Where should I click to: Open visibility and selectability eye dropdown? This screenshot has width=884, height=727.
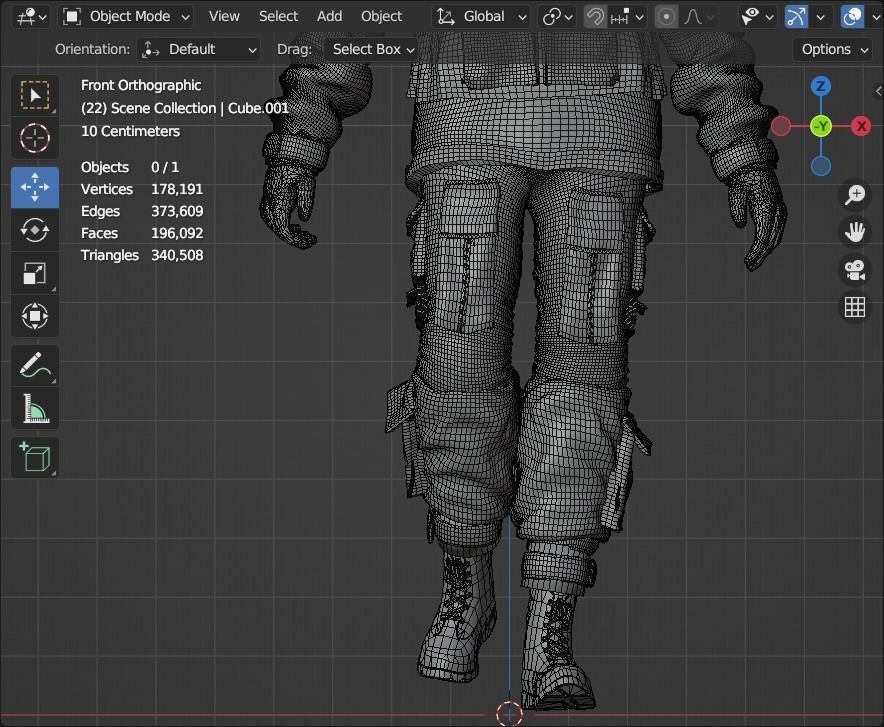(x=757, y=17)
